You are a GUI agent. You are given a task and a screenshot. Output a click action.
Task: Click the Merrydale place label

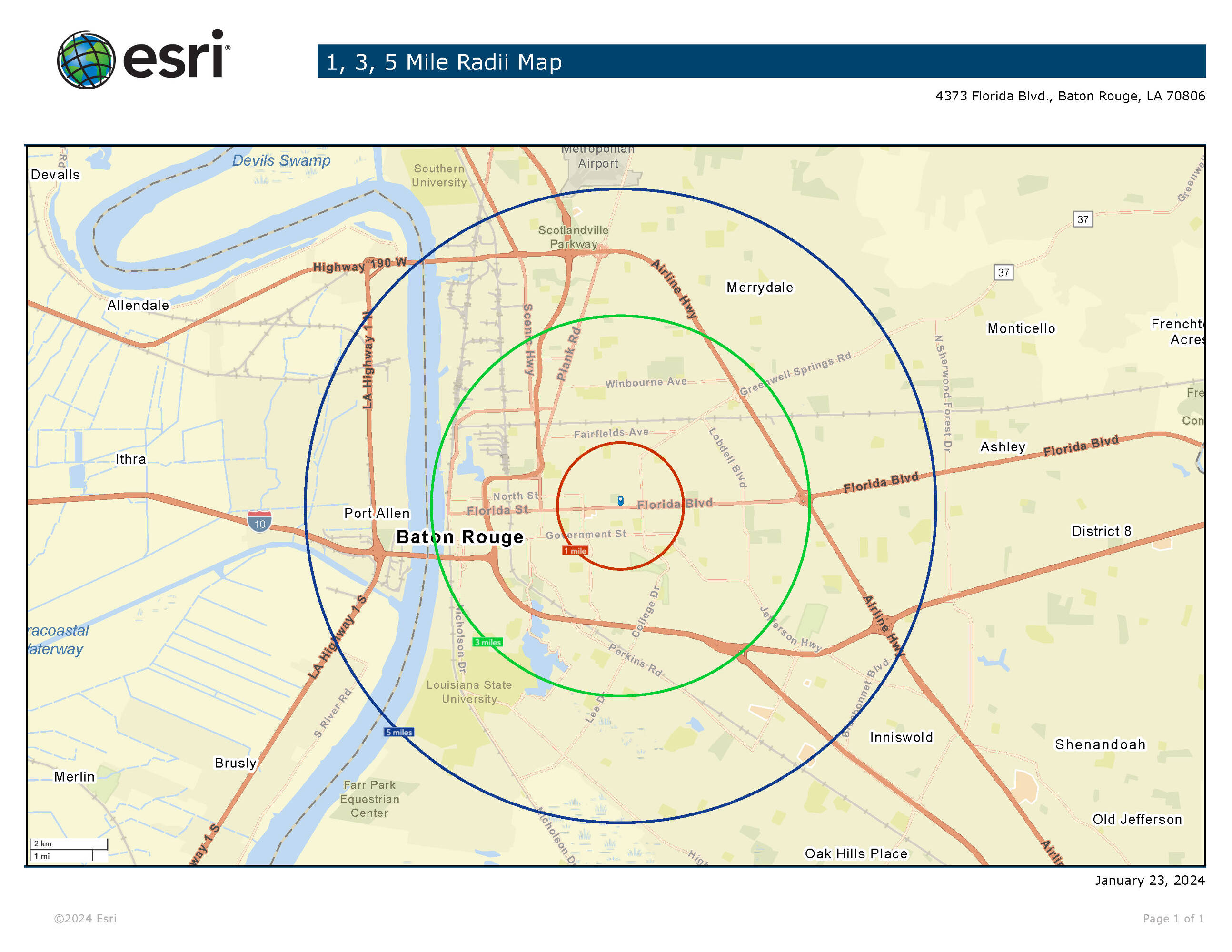(x=759, y=288)
